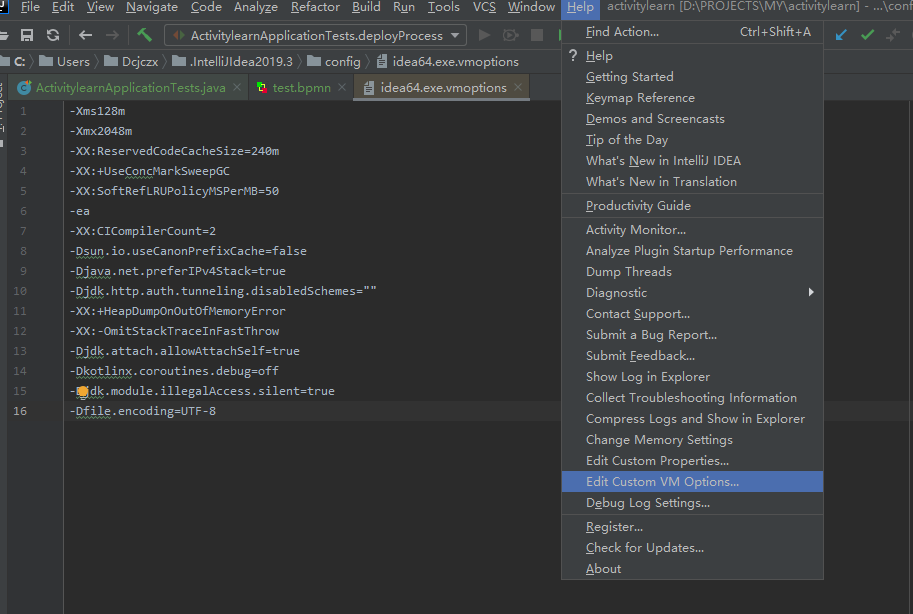Select Find Action in Help menu
The width and height of the screenshot is (913, 614).
(692, 32)
